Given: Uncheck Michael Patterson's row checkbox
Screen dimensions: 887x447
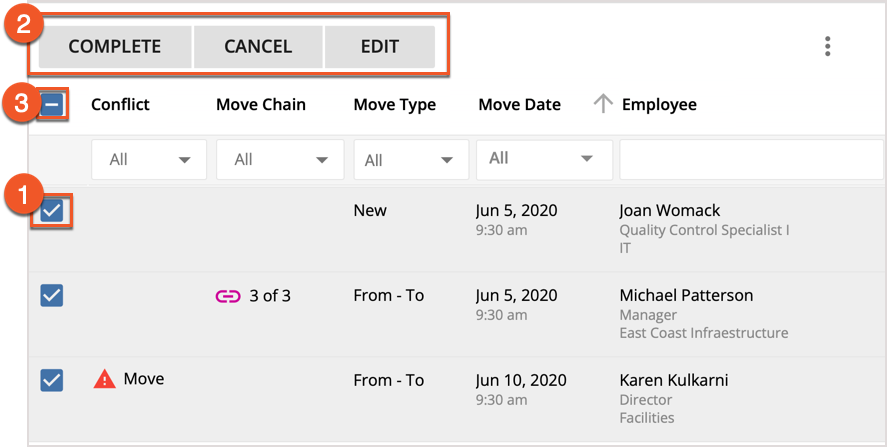Looking at the screenshot, I should click(x=51, y=295).
